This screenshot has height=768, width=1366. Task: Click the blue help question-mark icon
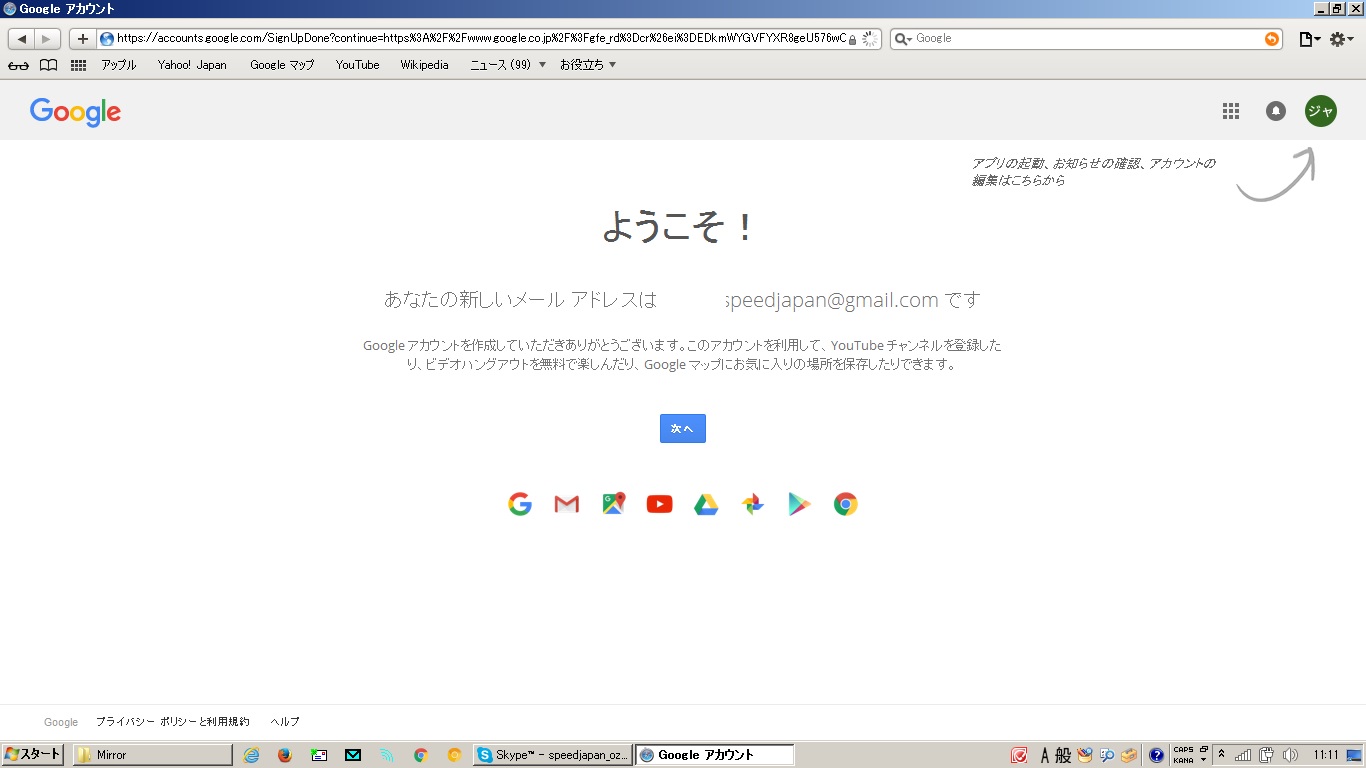point(1157,755)
